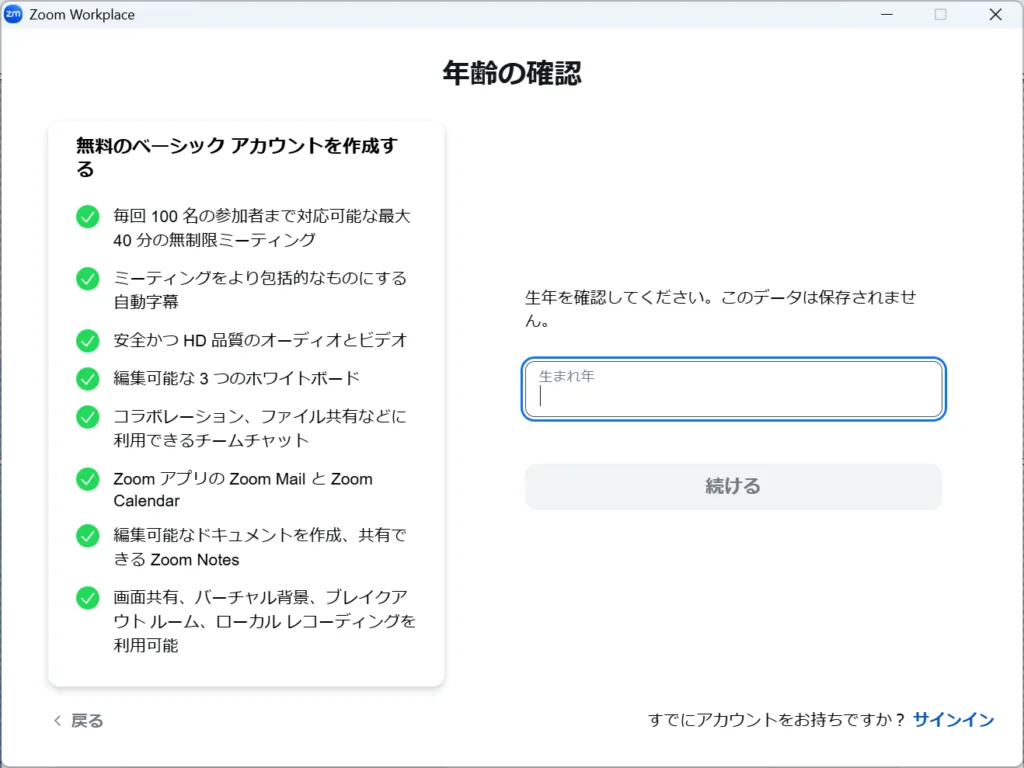
Task: Click the 生まれ年 birth year input field
Action: (733, 389)
